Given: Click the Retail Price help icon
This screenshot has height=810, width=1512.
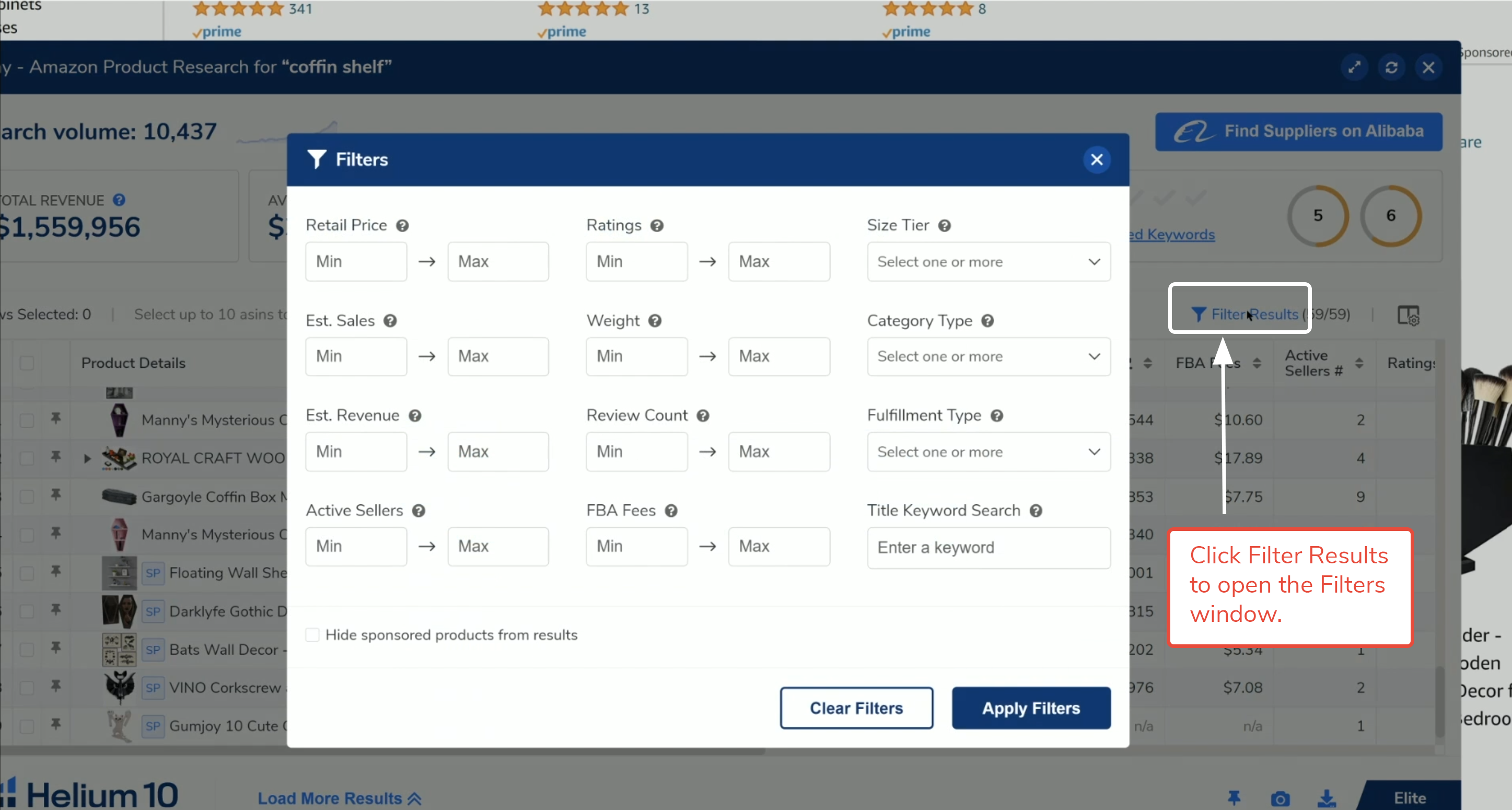Looking at the screenshot, I should click(402, 225).
